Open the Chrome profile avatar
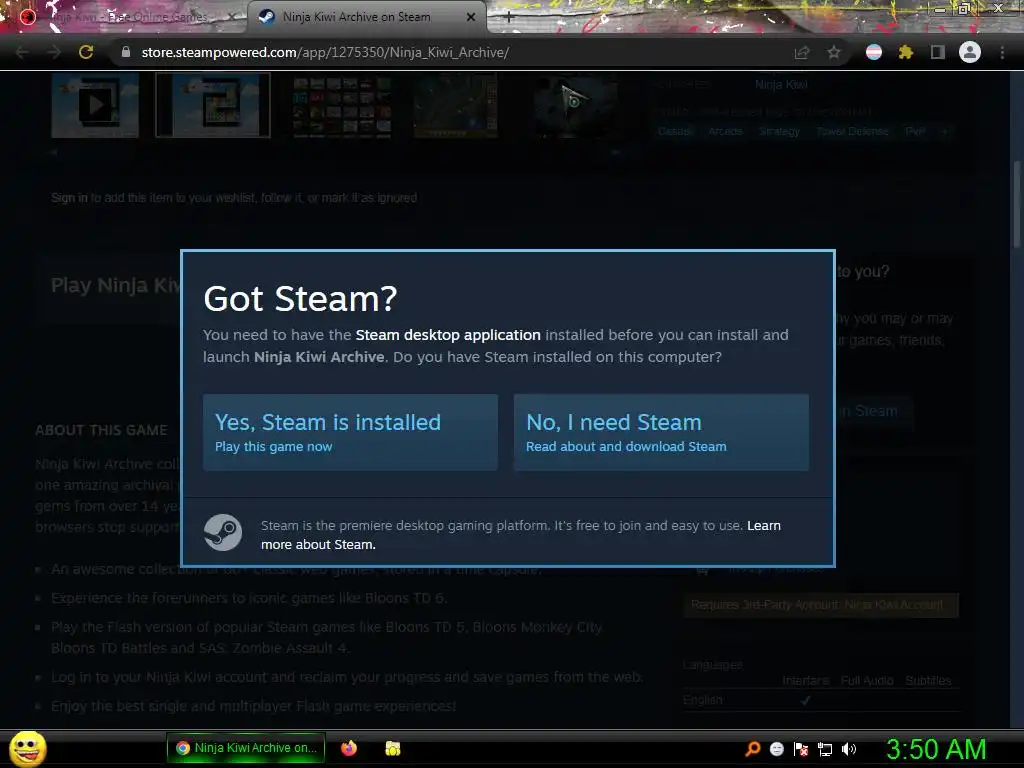1024x768 pixels. click(969, 52)
